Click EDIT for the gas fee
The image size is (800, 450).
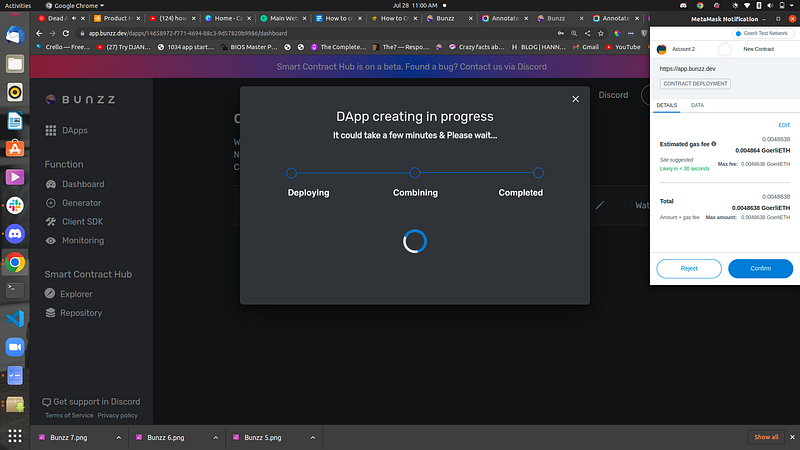coord(784,125)
